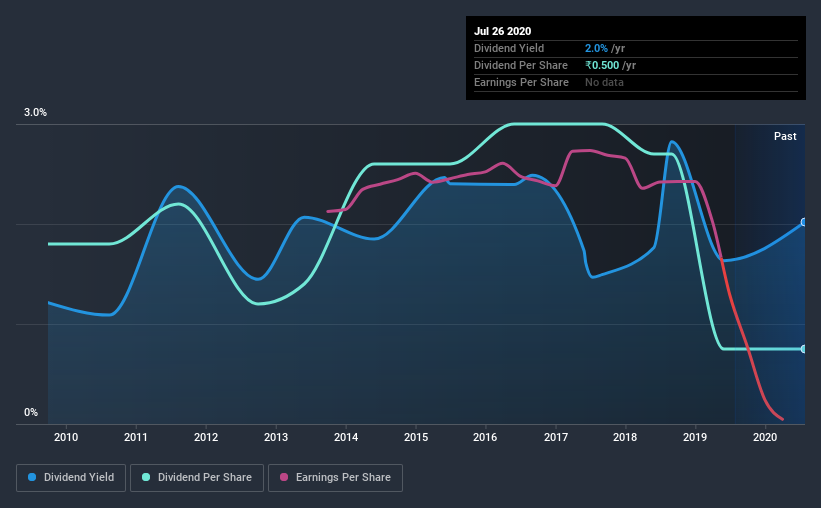Click the No data earnings value

tap(604, 82)
